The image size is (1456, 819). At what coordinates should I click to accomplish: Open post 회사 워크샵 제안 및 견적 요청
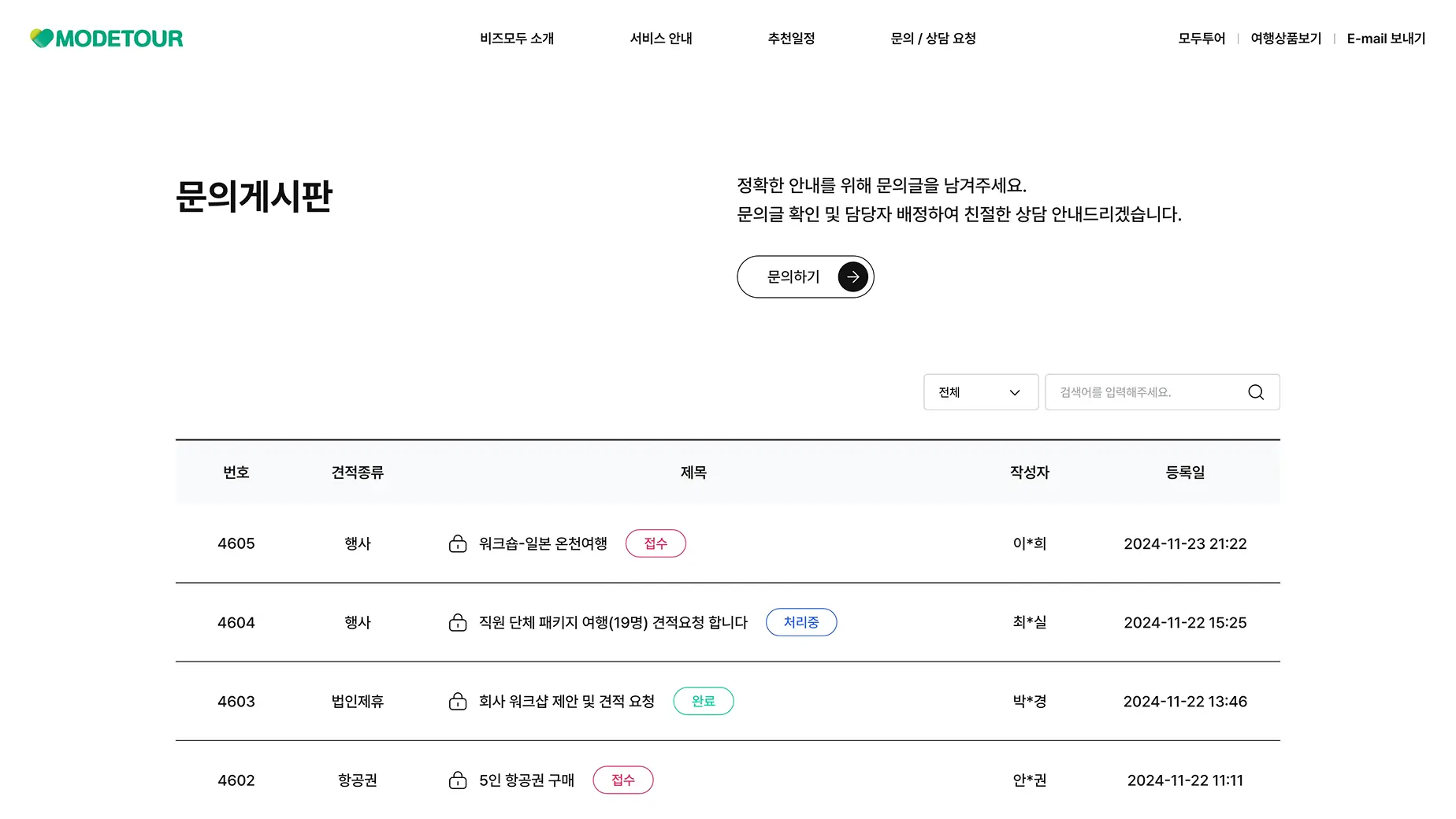(x=566, y=701)
